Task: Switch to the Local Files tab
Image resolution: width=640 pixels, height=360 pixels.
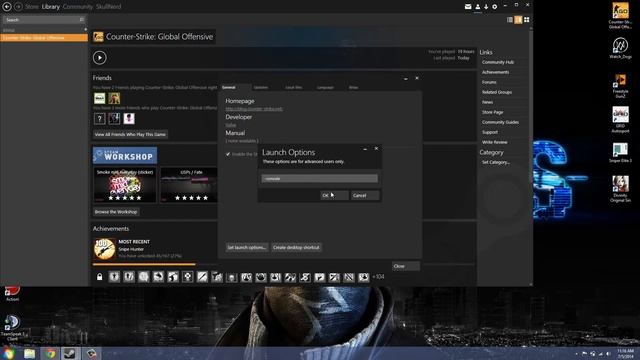Action: [293, 87]
